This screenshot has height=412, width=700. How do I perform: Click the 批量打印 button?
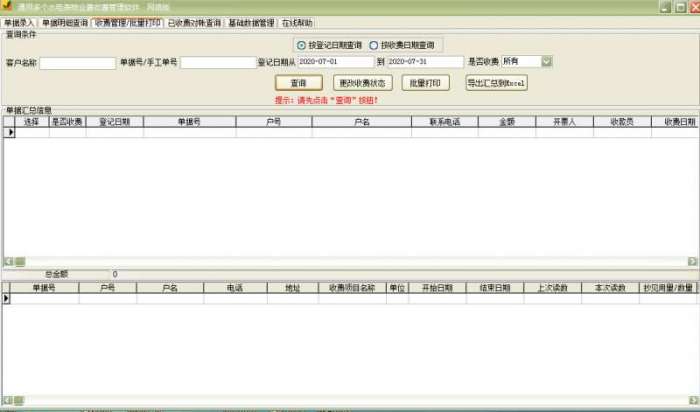(x=425, y=83)
